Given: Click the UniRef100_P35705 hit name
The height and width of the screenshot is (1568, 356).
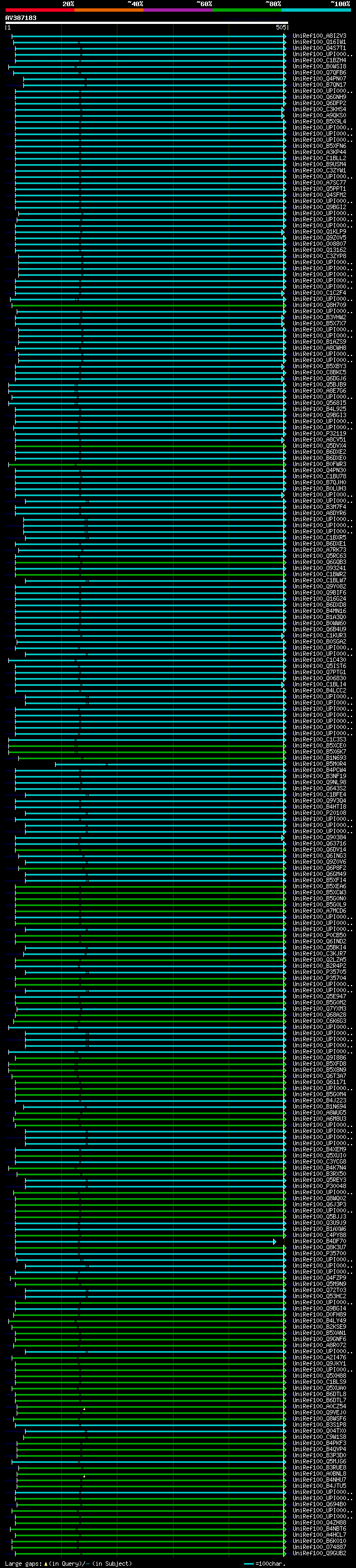Looking at the screenshot, I should click(x=319, y=972).
